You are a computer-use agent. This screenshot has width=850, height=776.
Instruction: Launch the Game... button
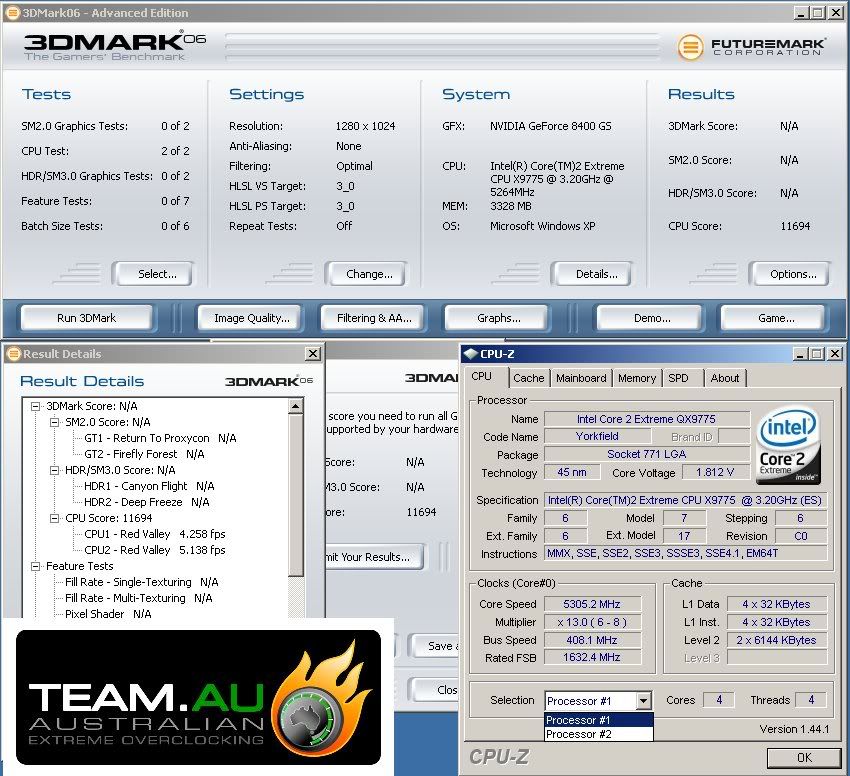tap(775, 318)
